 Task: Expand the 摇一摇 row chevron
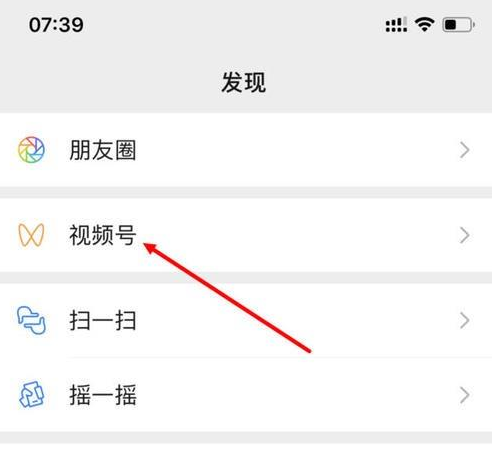[x=465, y=395]
